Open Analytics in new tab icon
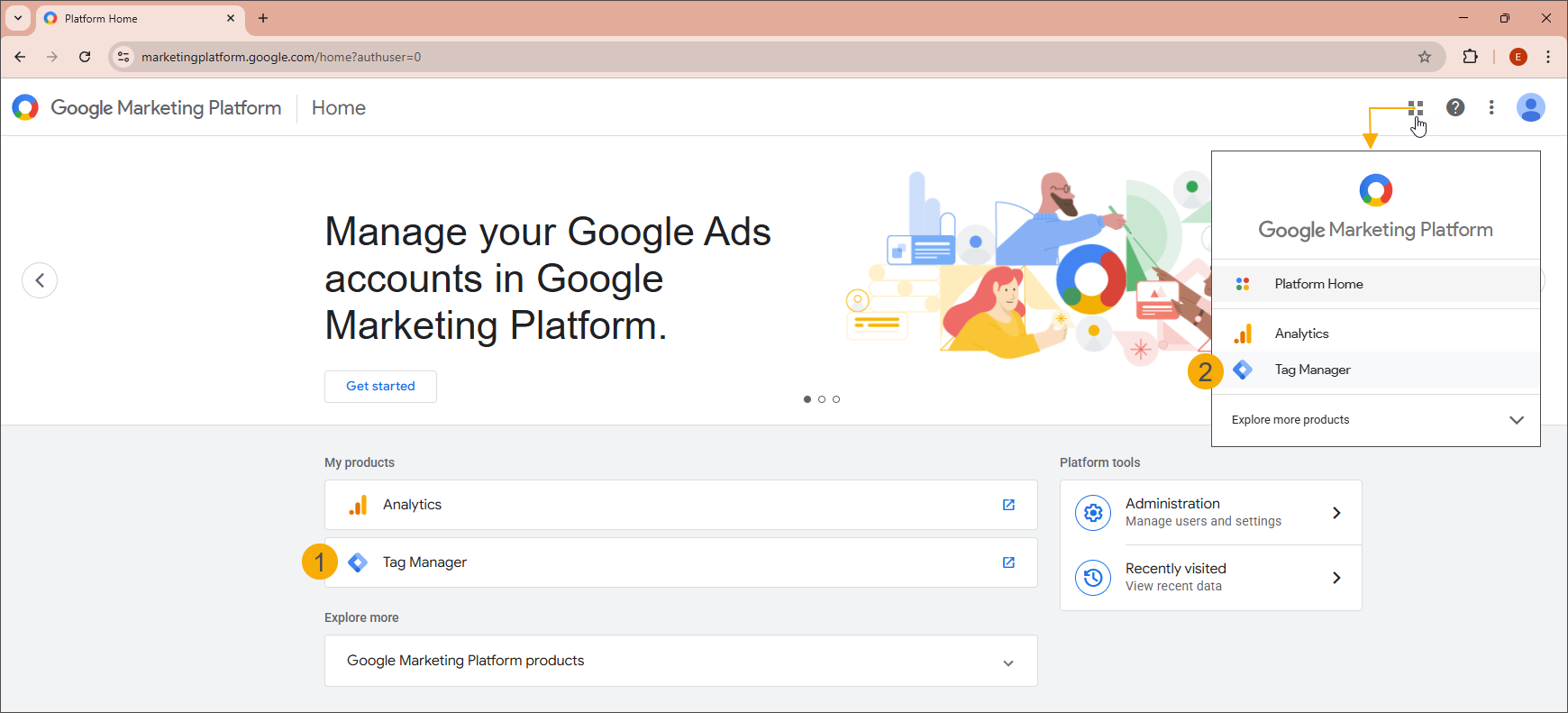 pyautogui.click(x=1008, y=505)
